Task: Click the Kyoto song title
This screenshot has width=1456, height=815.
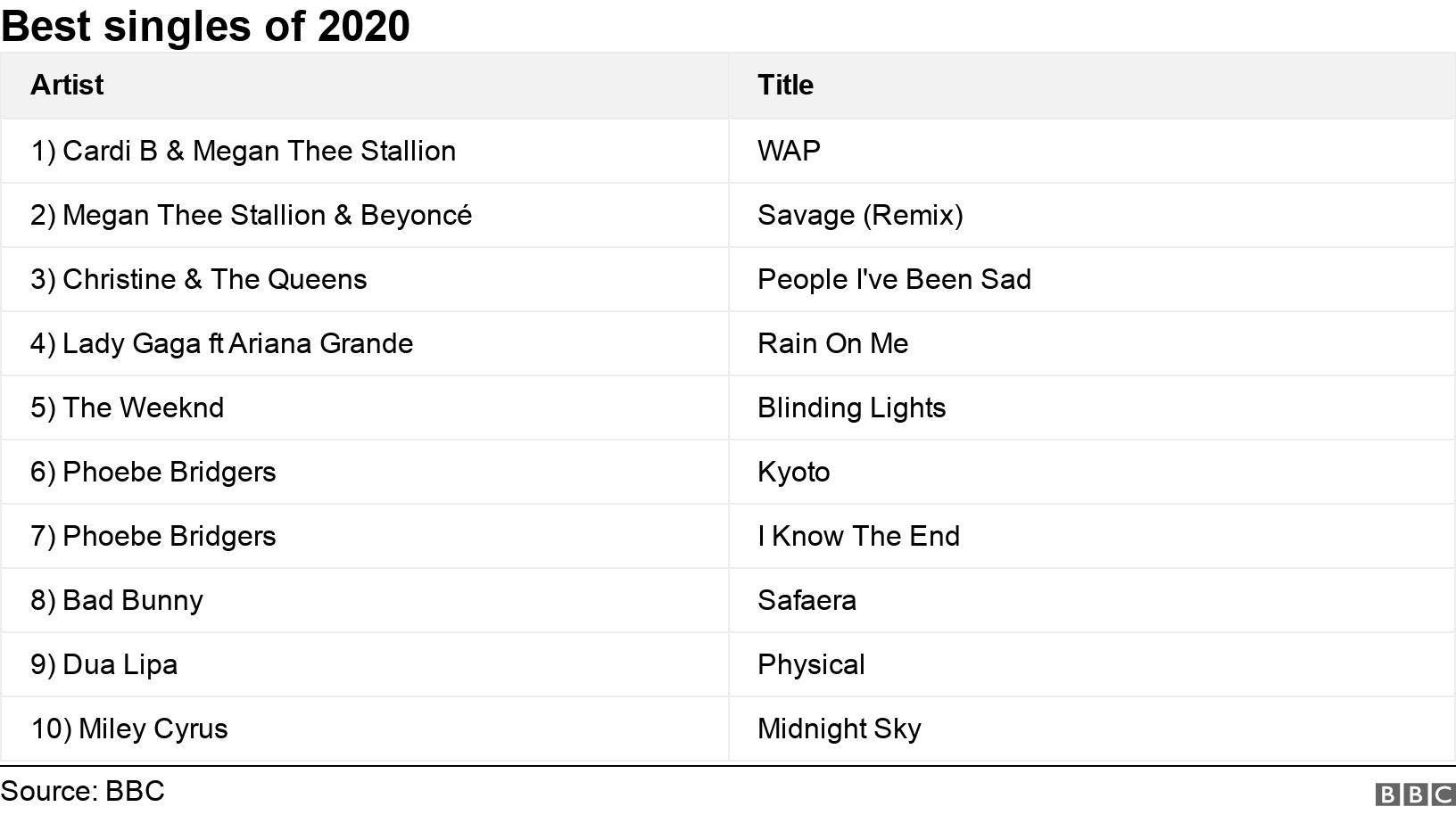Action: [x=793, y=472]
